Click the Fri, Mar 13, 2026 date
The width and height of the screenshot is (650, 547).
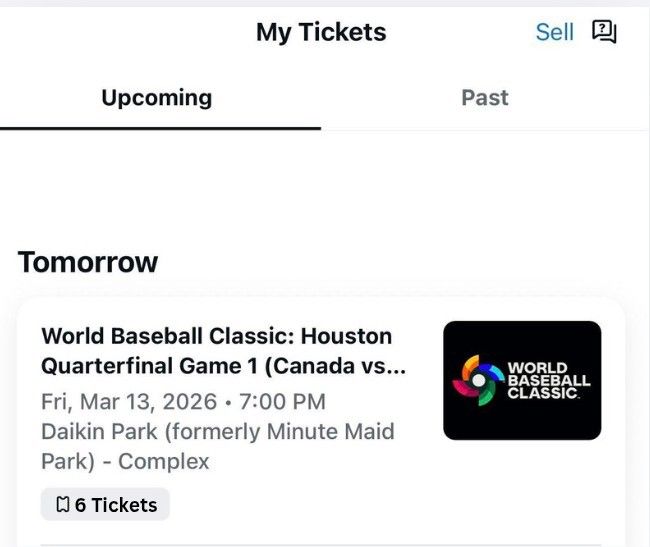click(x=129, y=402)
